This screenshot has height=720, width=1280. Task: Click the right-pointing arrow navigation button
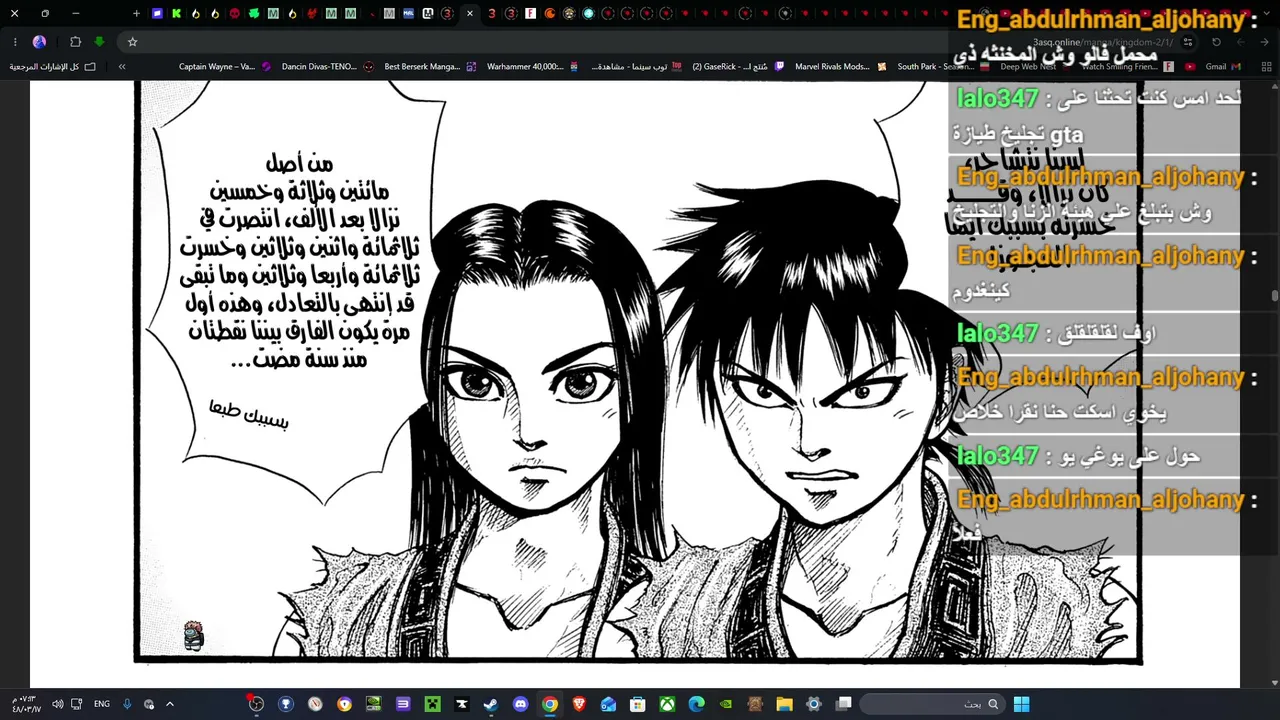(1262, 42)
